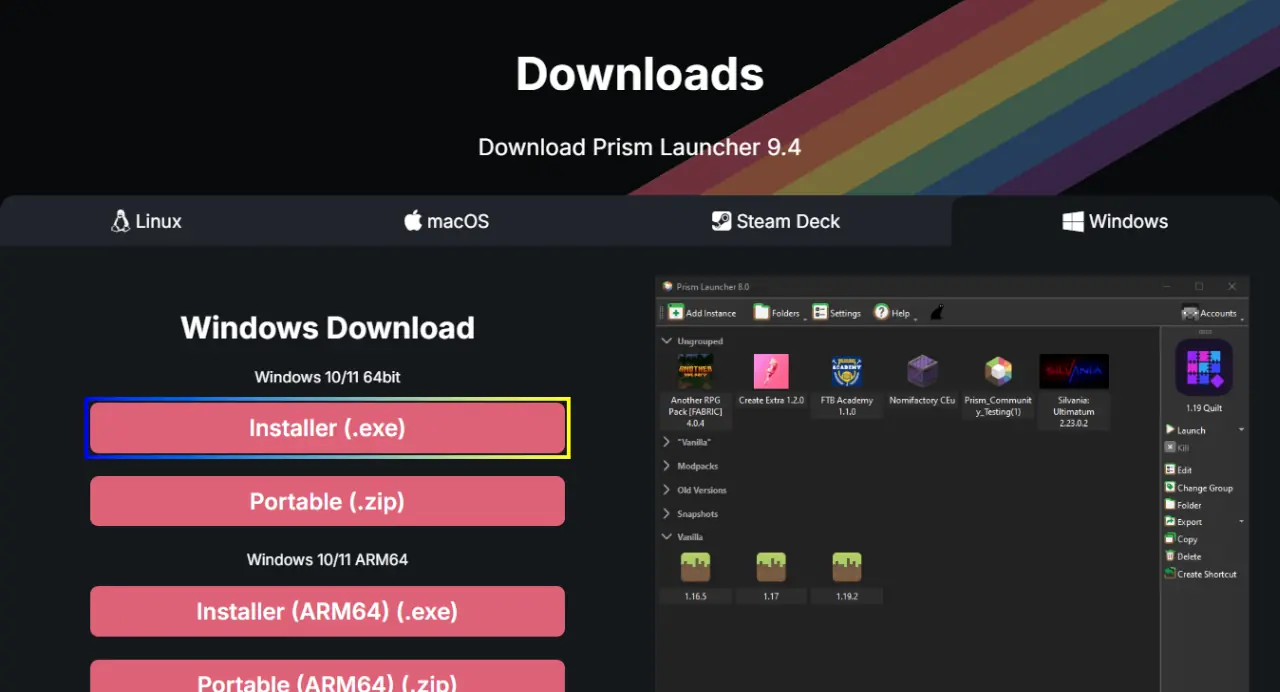Viewport: 1280px width, 692px height.
Task: Select the Silvania: Ultimatum instance thumbnail
Action: 1074,371
